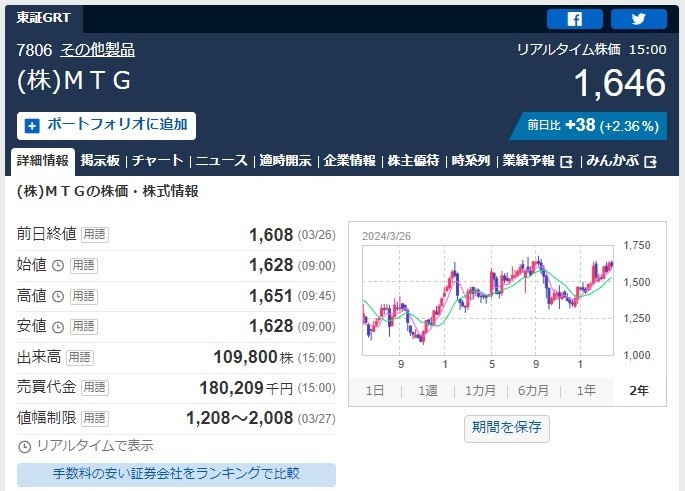Click the 前日比 +38 change badge
The image size is (685, 491).
tap(589, 126)
